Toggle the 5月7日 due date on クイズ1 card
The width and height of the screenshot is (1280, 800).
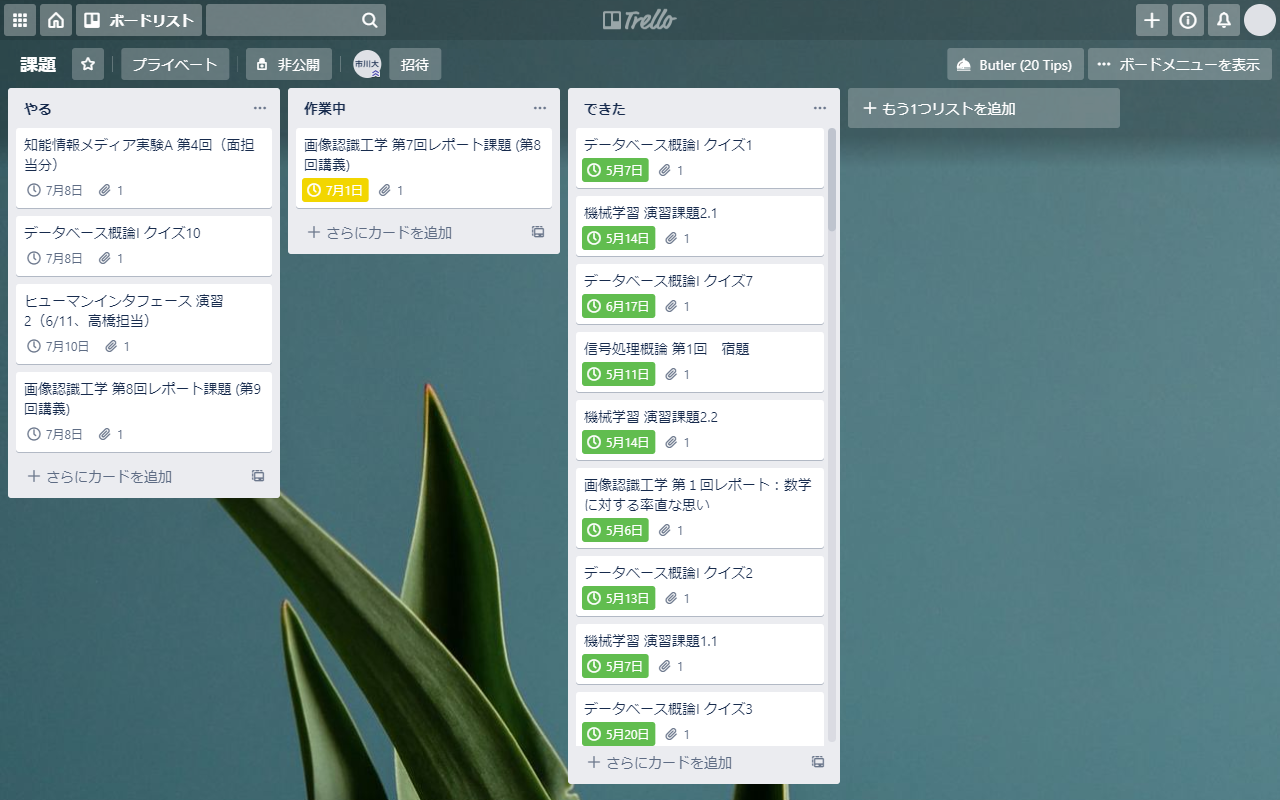tap(614, 170)
